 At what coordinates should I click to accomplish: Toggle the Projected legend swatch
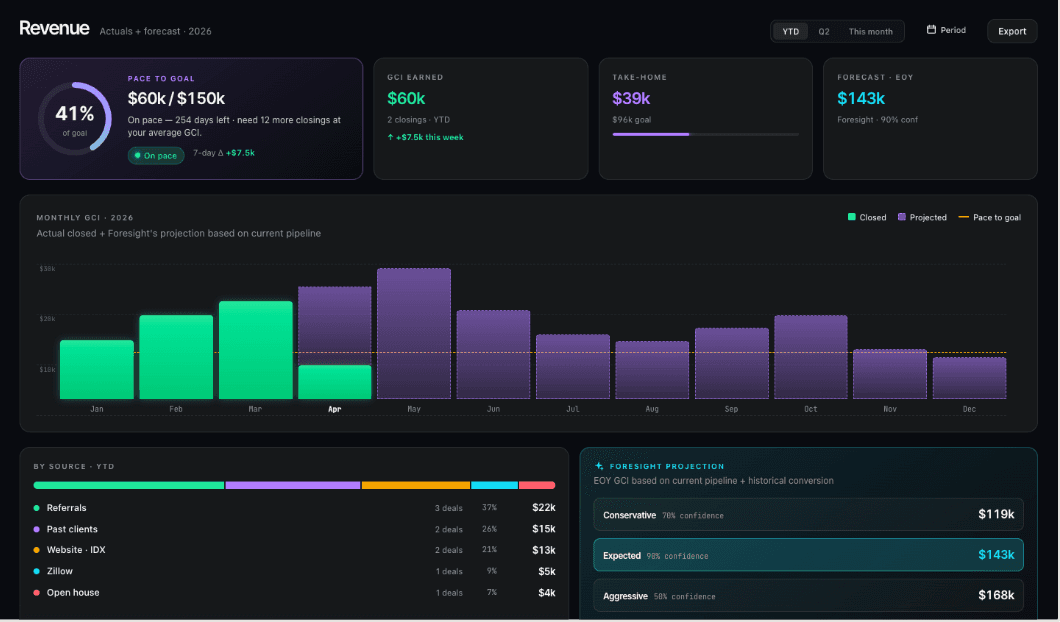click(901, 217)
